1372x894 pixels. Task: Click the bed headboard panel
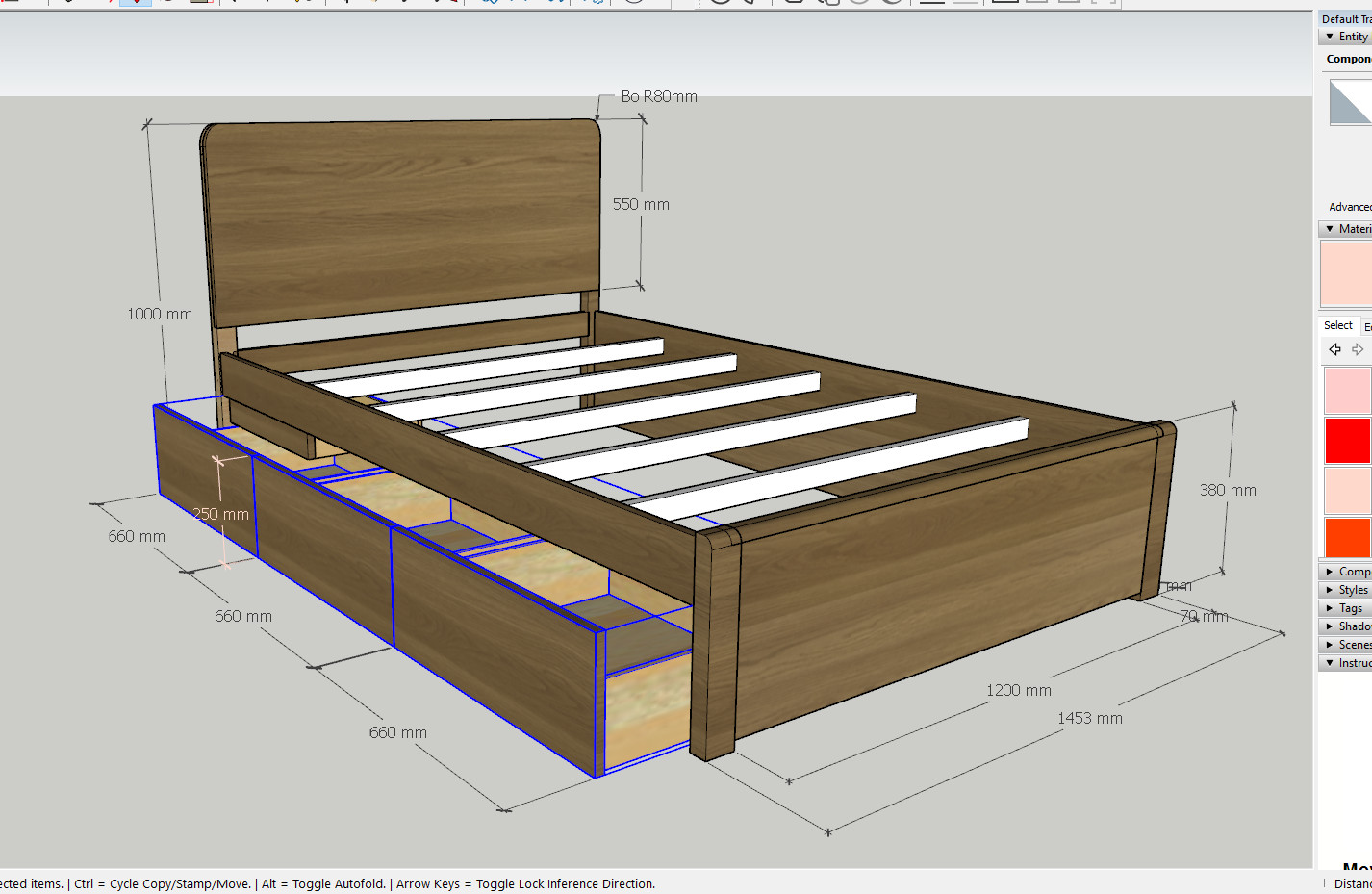point(404,221)
